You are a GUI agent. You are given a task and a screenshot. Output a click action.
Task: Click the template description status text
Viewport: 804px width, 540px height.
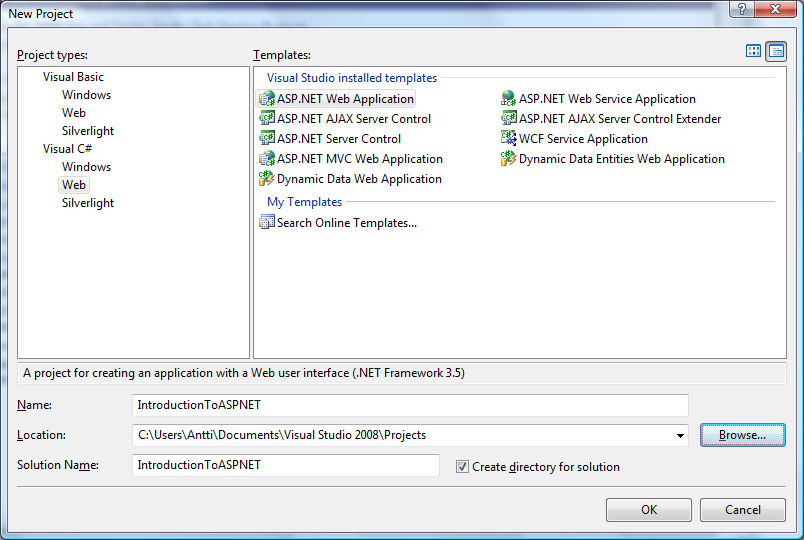click(x=244, y=373)
